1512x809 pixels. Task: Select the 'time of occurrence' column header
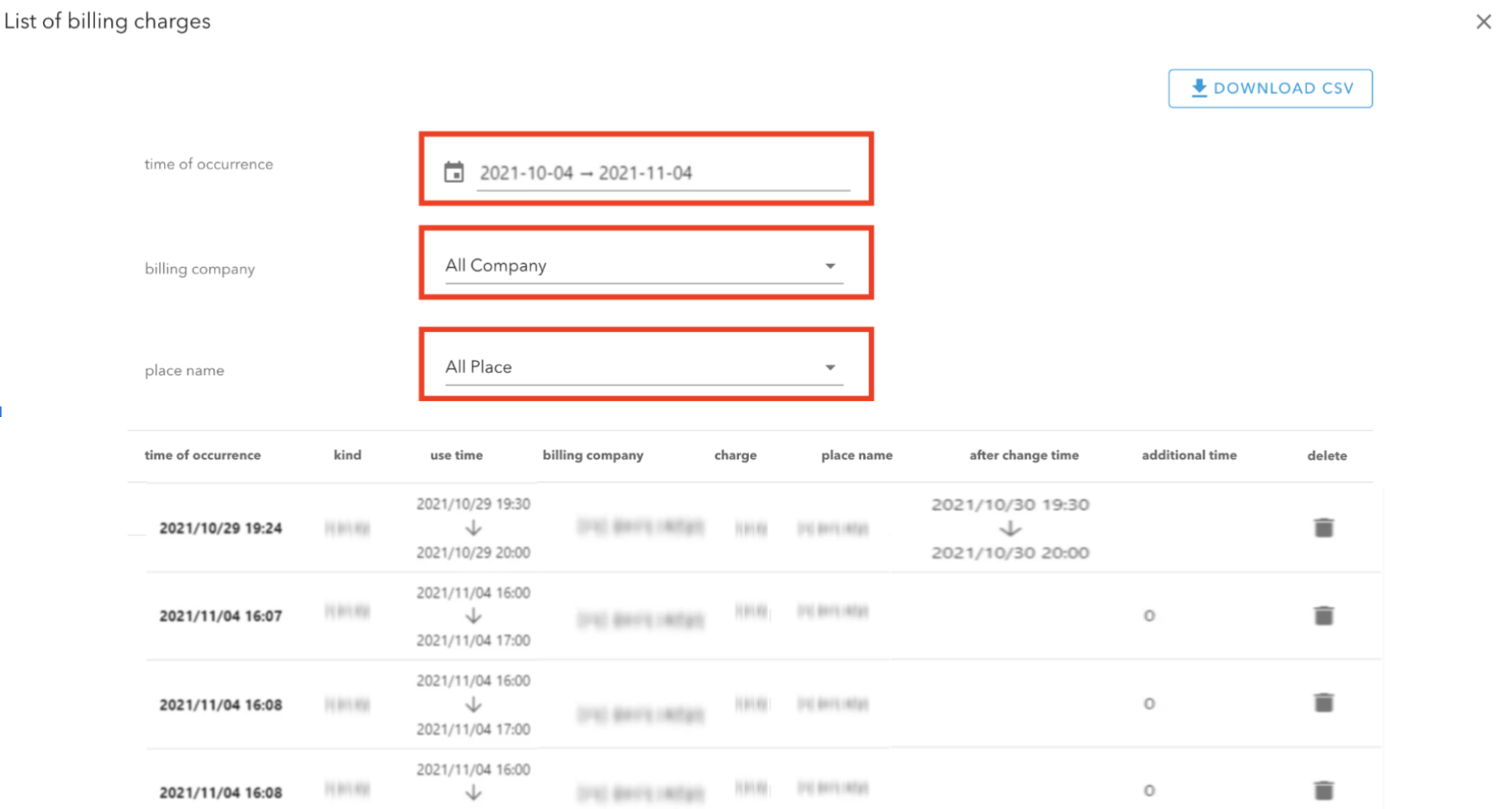coord(202,455)
